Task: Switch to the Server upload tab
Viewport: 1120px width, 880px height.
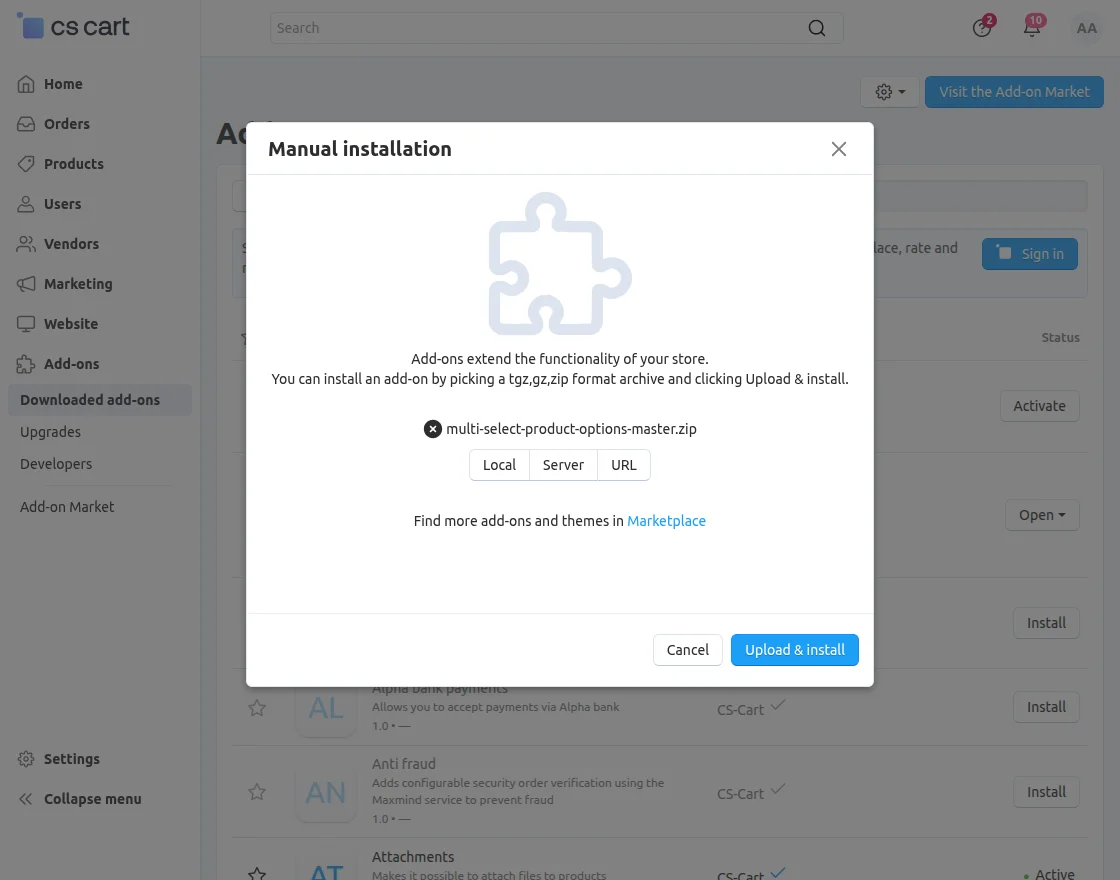Action: click(563, 464)
